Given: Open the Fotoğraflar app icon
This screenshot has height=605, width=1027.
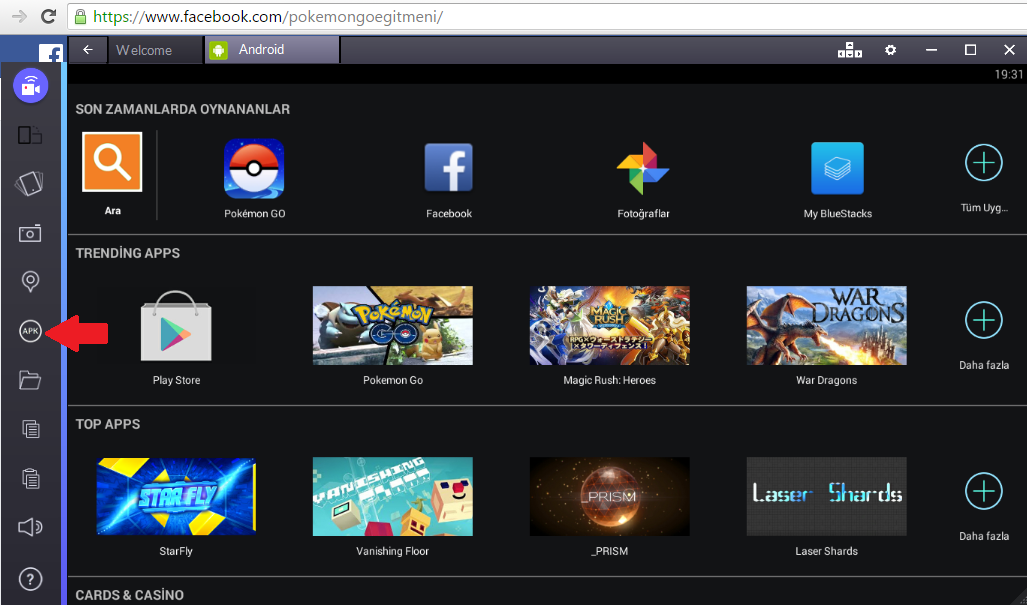Looking at the screenshot, I should (x=643, y=168).
